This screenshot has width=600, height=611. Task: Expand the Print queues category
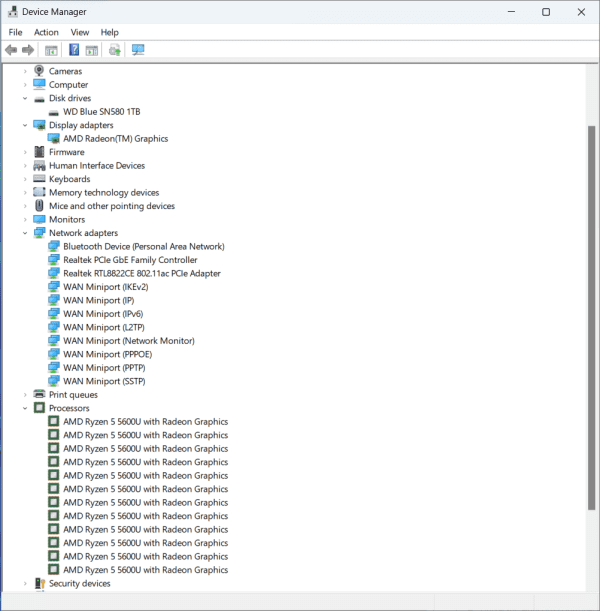tap(25, 395)
